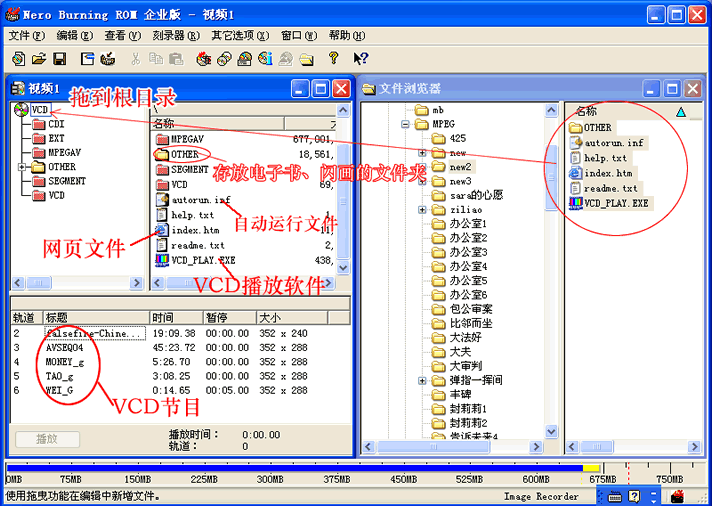Expand the OTHER folder in VCD tree
This screenshot has width=712, height=506.
(23, 167)
